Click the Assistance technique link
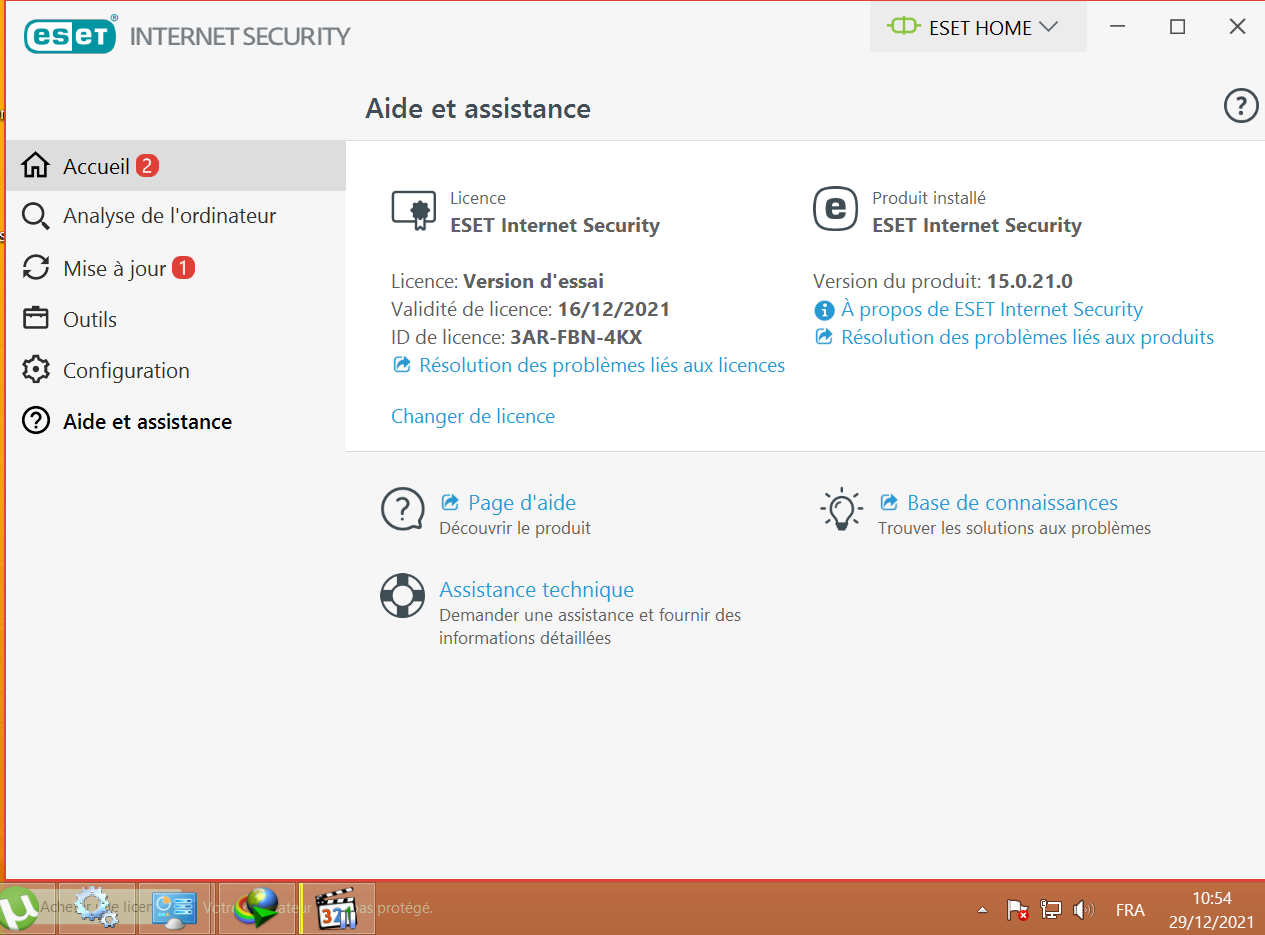 coord(537,590)
